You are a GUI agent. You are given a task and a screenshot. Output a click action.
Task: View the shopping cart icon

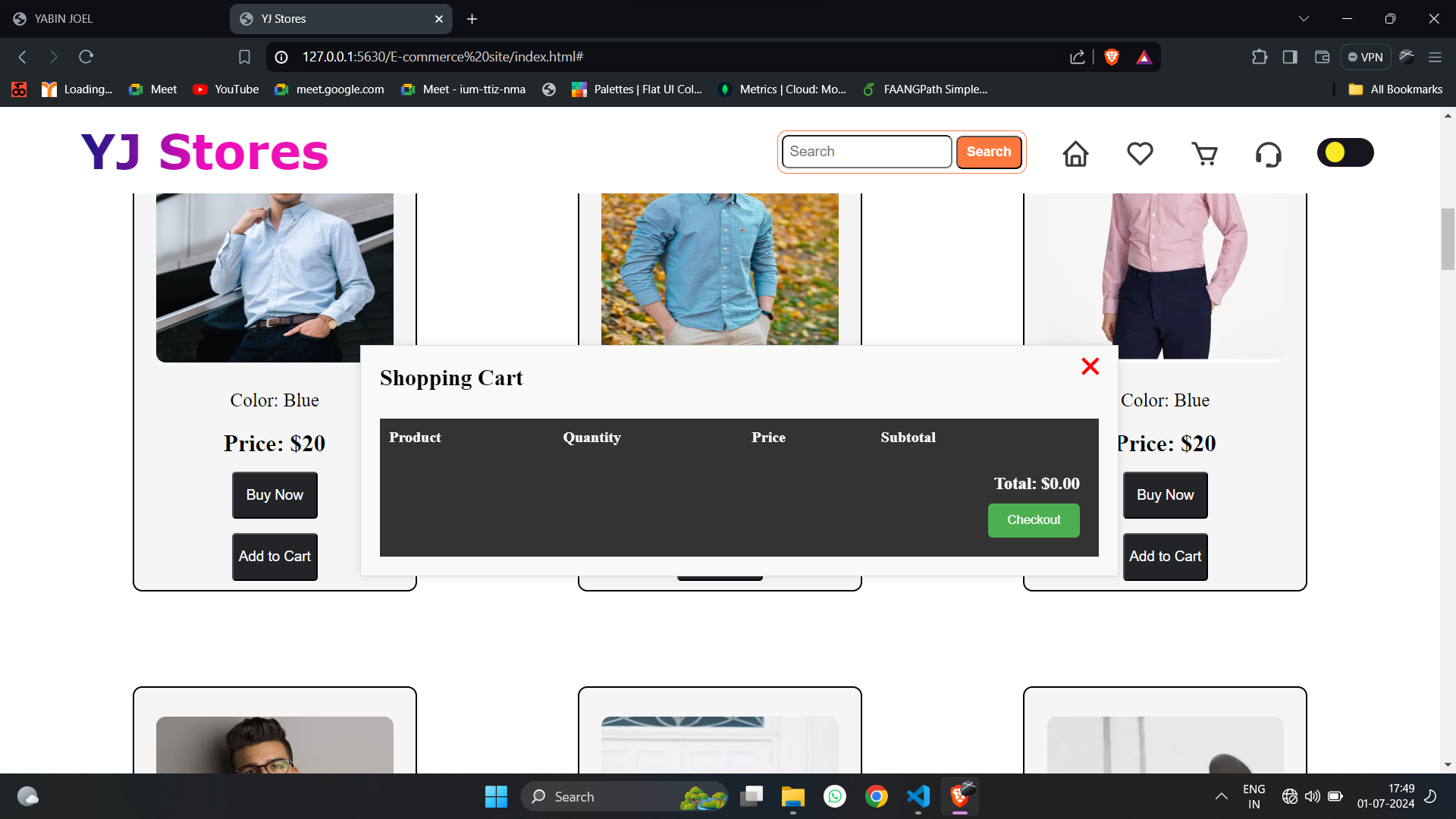[x=1204, y=153]
